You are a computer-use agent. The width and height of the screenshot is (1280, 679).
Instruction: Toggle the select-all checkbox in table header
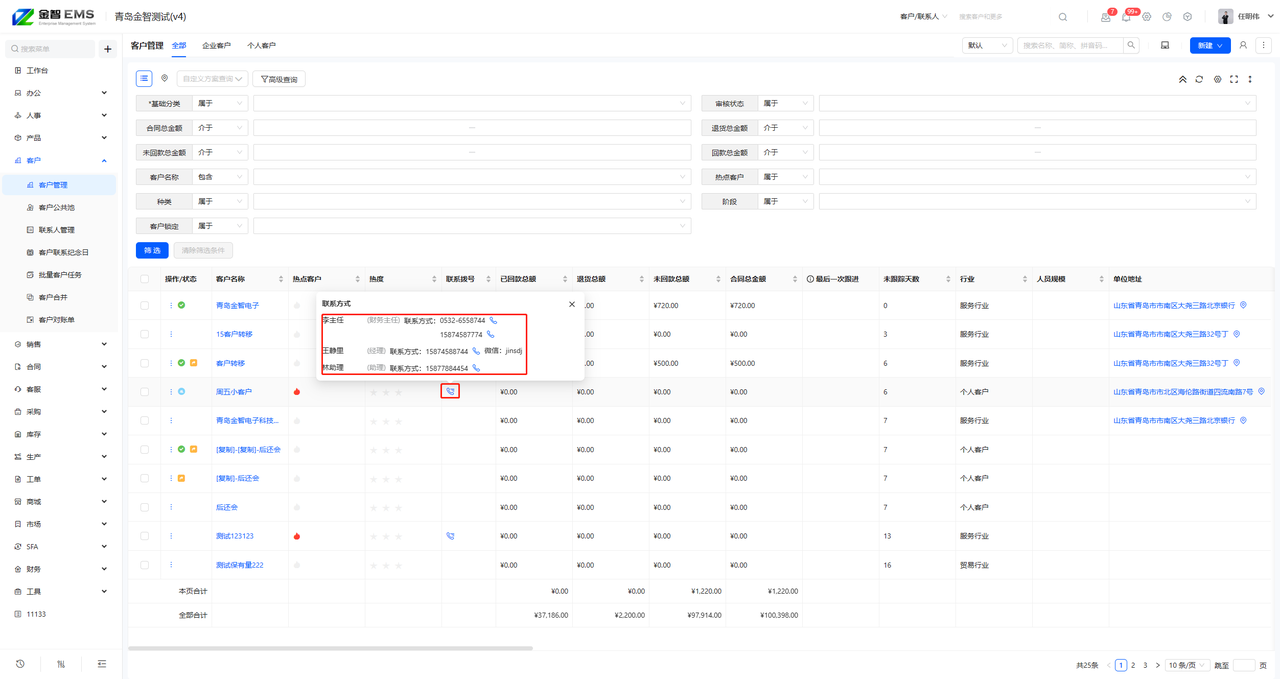145,279
